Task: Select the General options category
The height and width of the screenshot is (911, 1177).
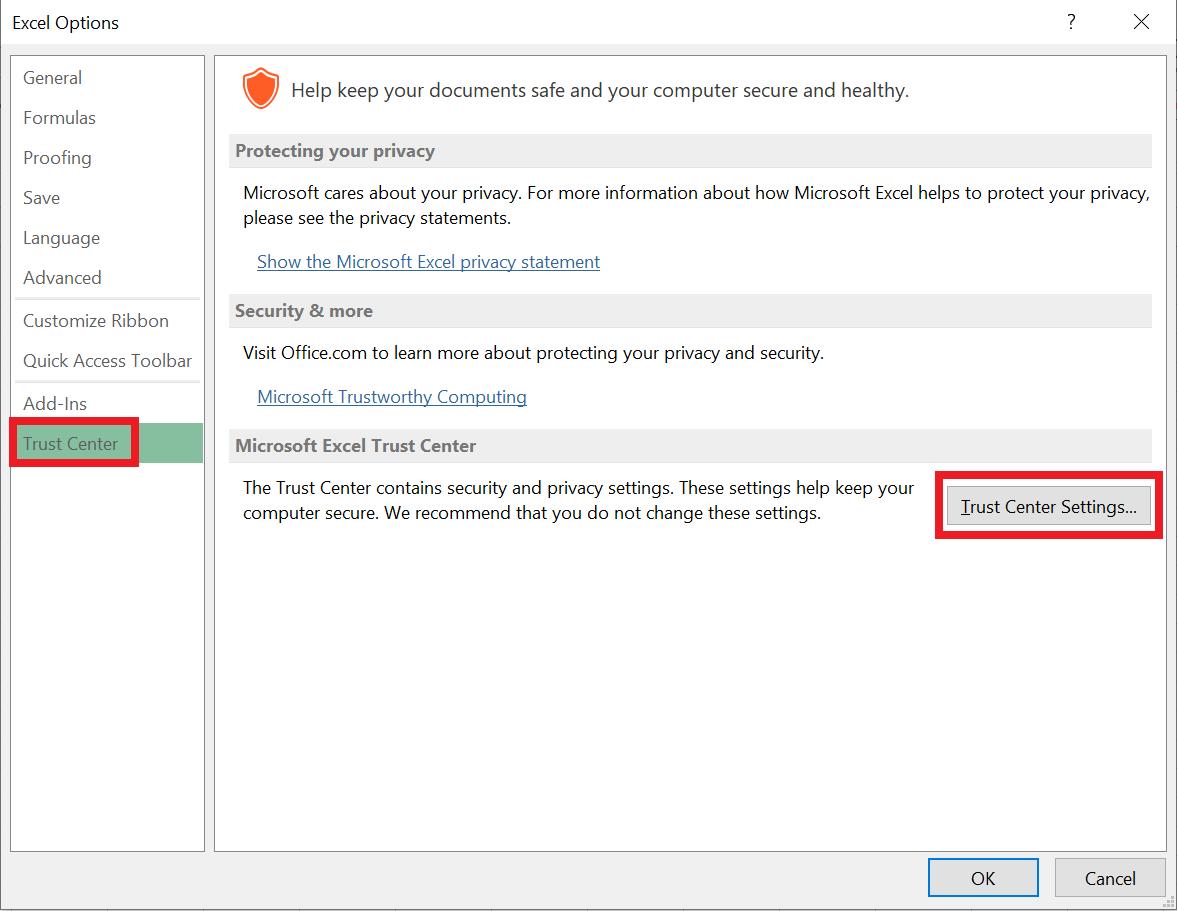Action: point(52,78)
